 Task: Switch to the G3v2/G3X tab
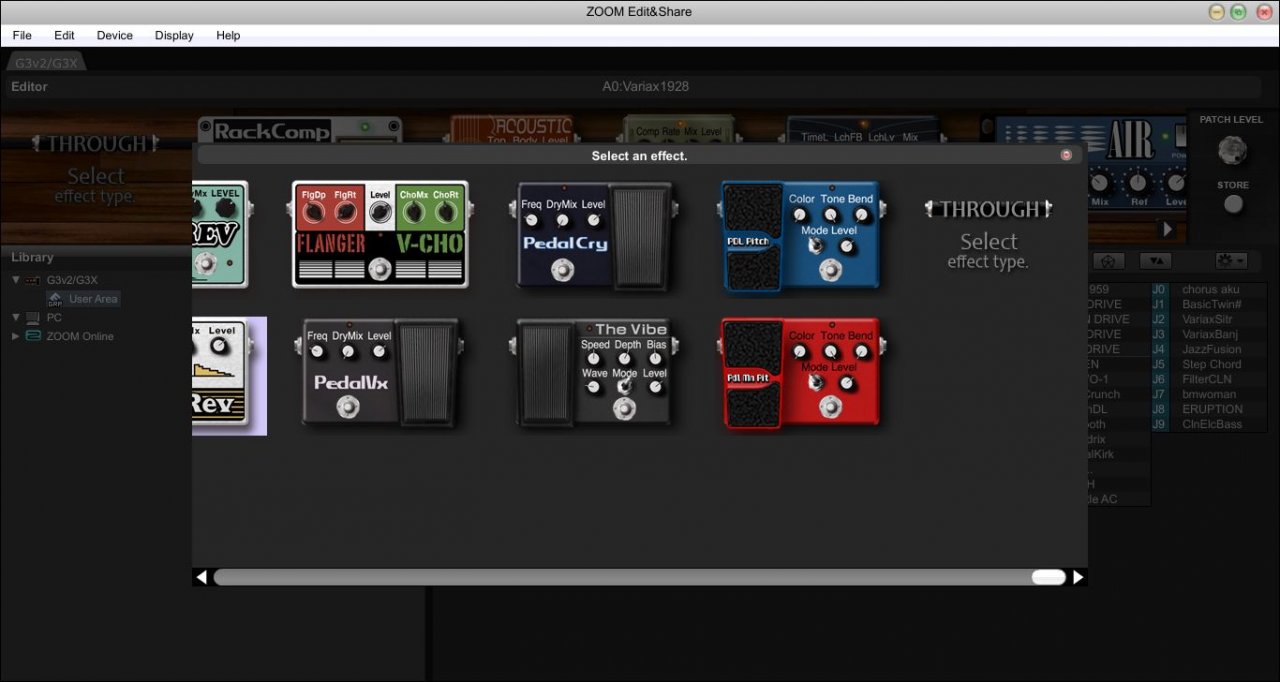click(47, 63)
